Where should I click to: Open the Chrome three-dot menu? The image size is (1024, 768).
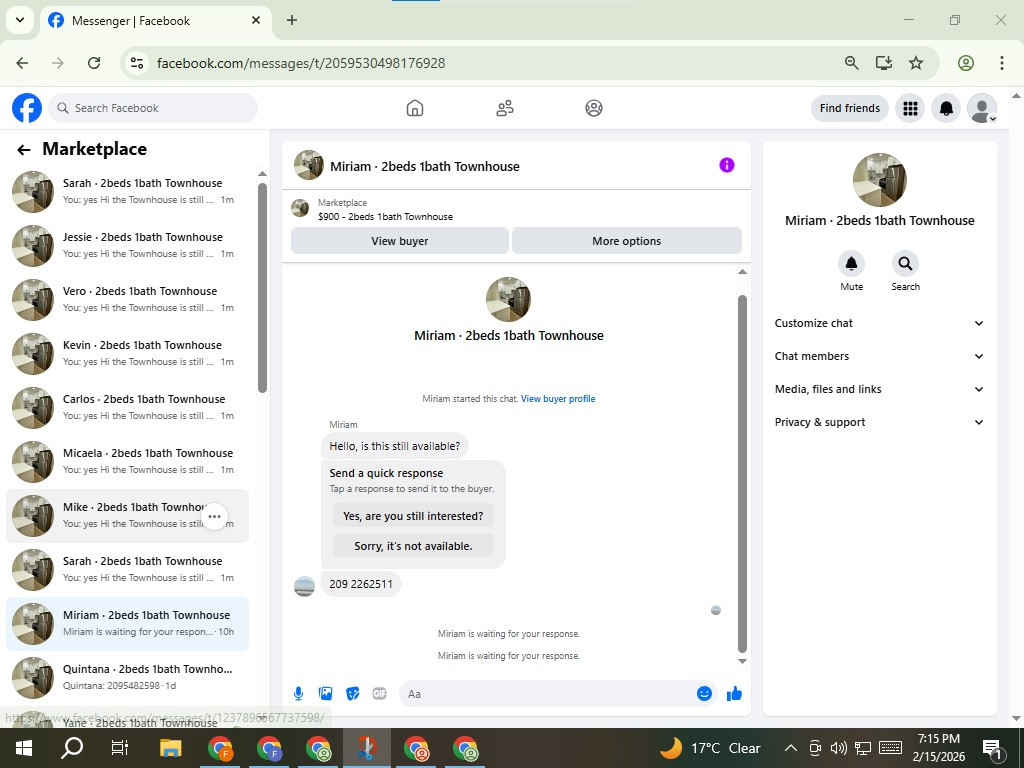click(x=1002, y=63)
